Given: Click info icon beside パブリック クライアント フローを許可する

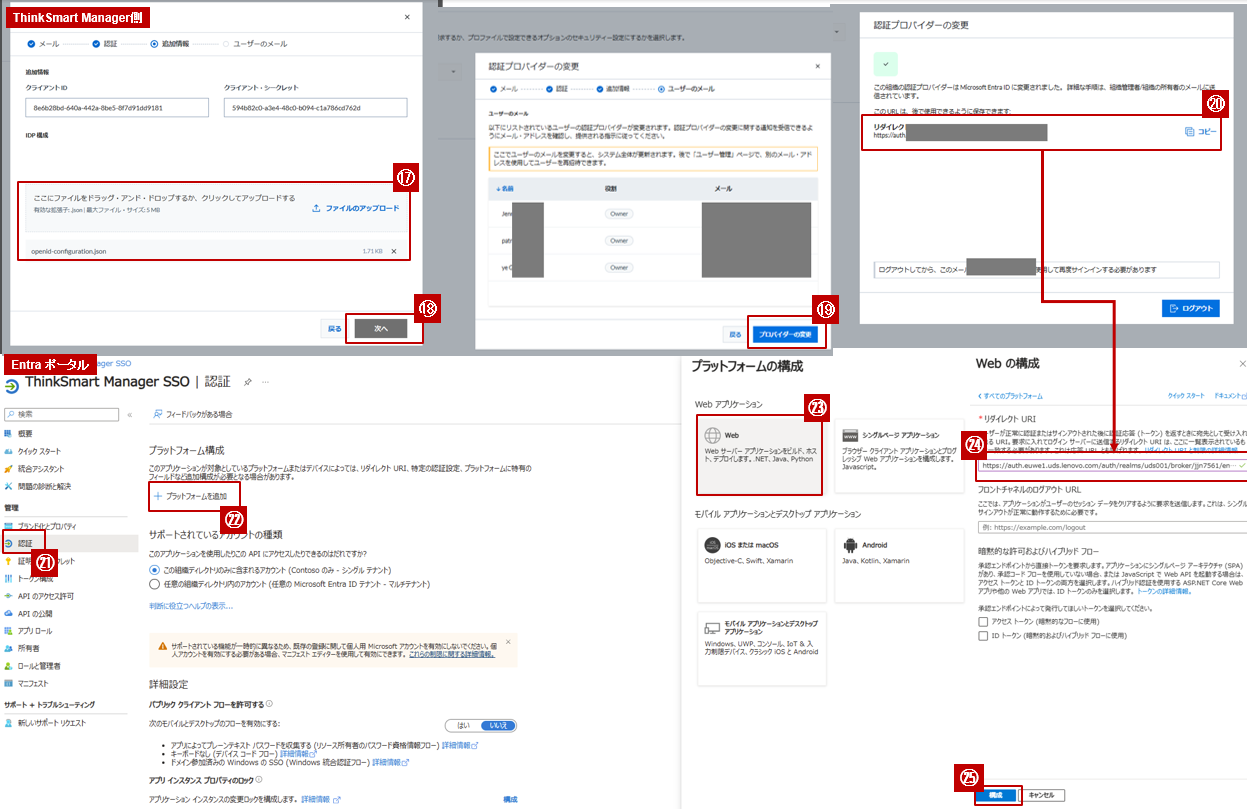Looking at the screenshot, I should [270, 704].
